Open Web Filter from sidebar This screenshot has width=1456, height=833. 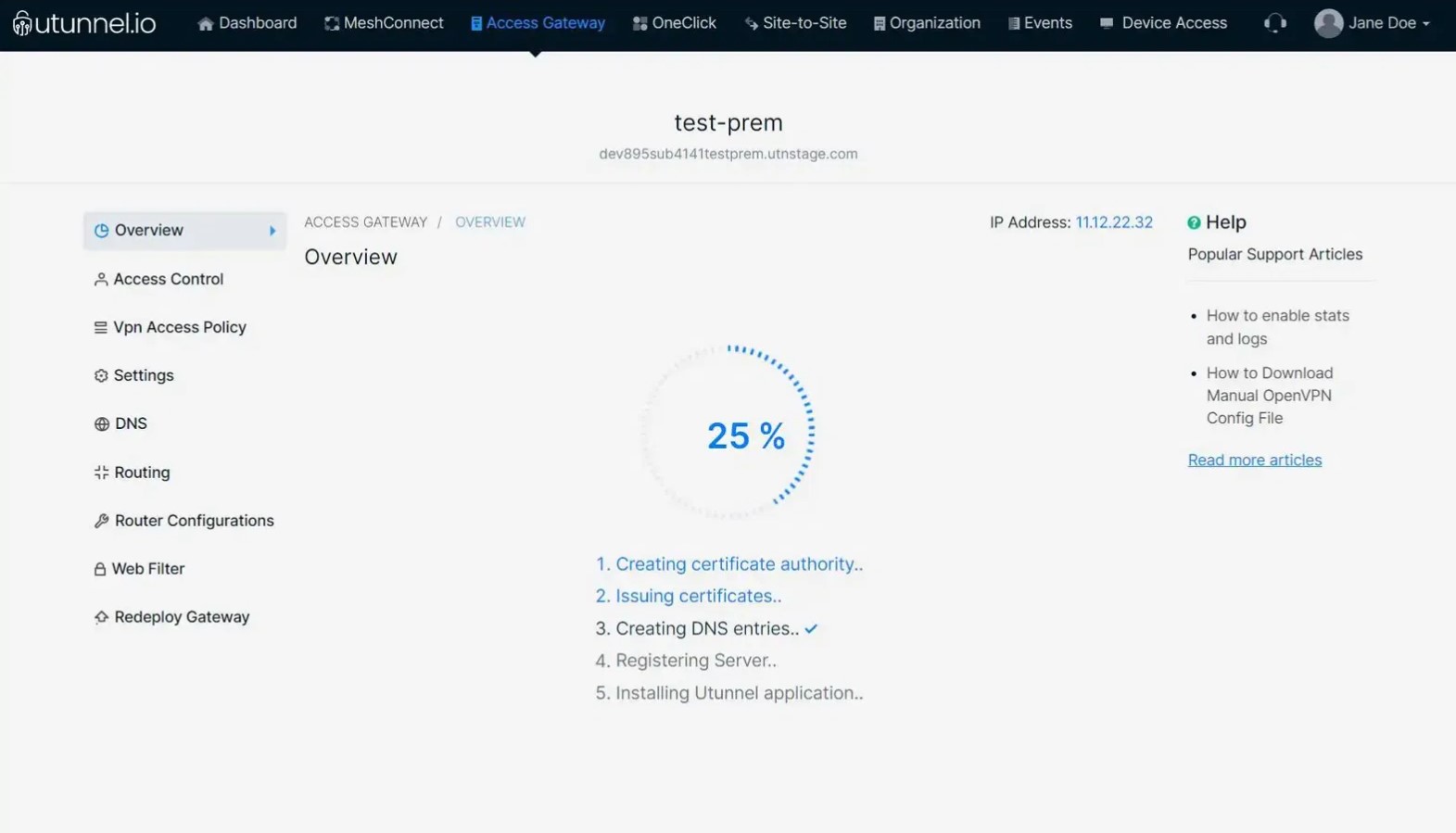point(148,569)
